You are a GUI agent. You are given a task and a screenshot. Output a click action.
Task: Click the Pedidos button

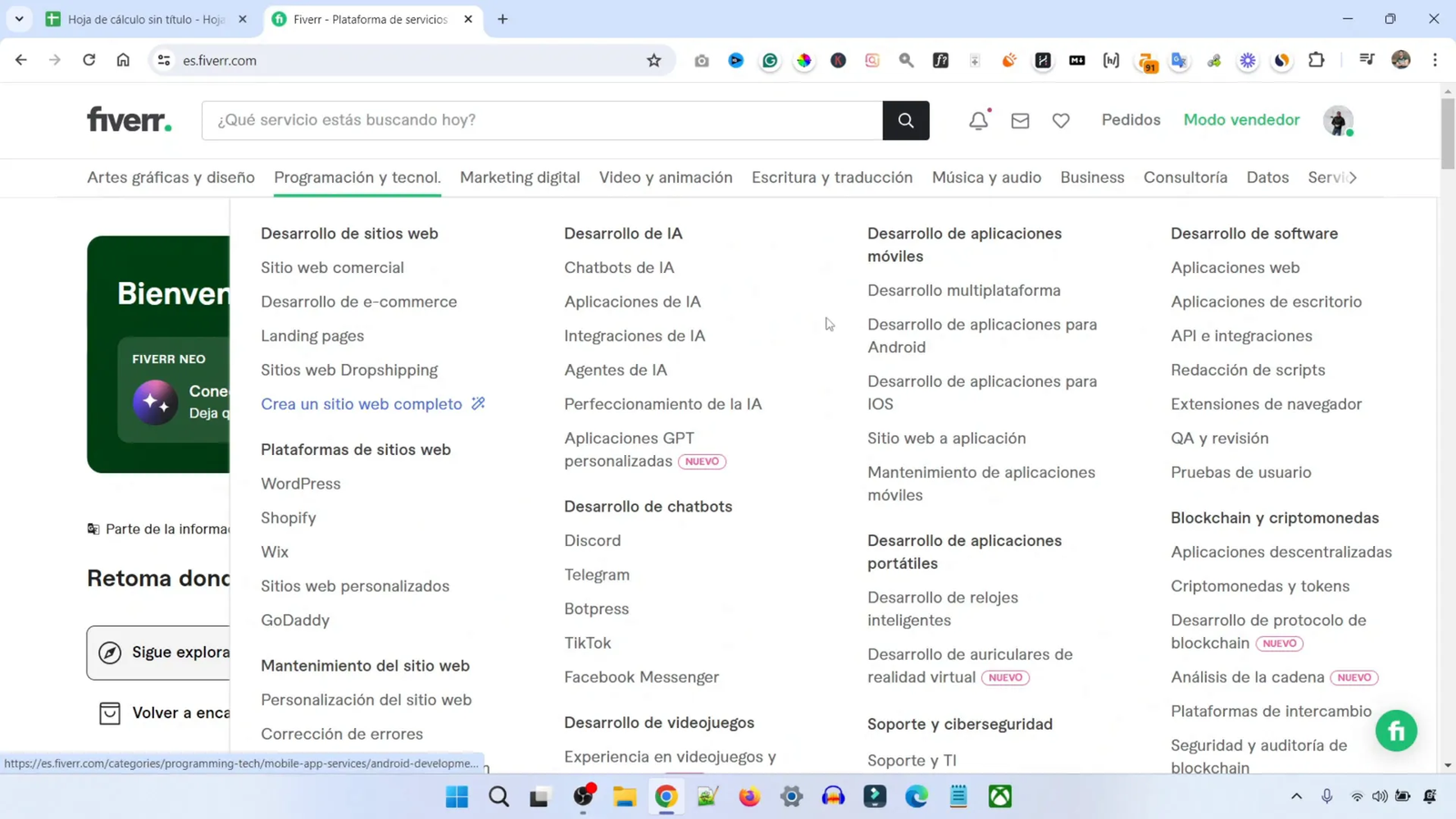pos(1130,119)
